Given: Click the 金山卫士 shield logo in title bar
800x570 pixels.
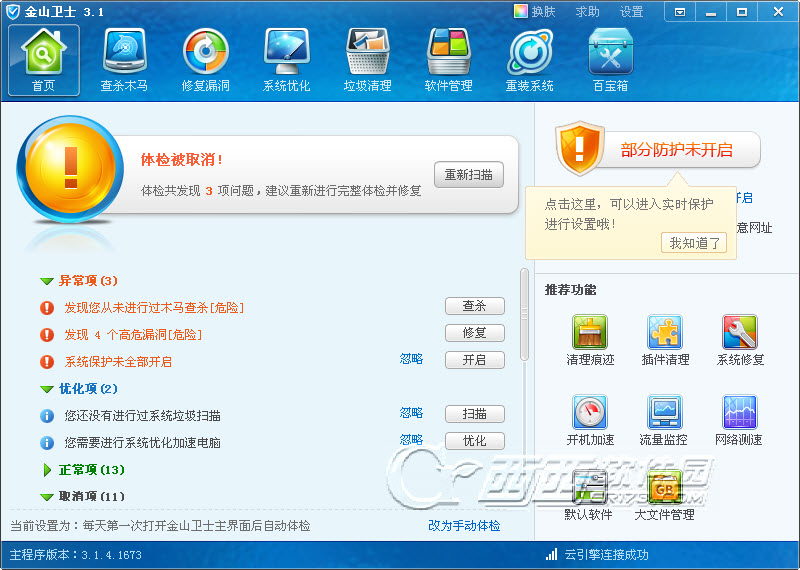Looking at the screenshot, I should pos(12,12).
